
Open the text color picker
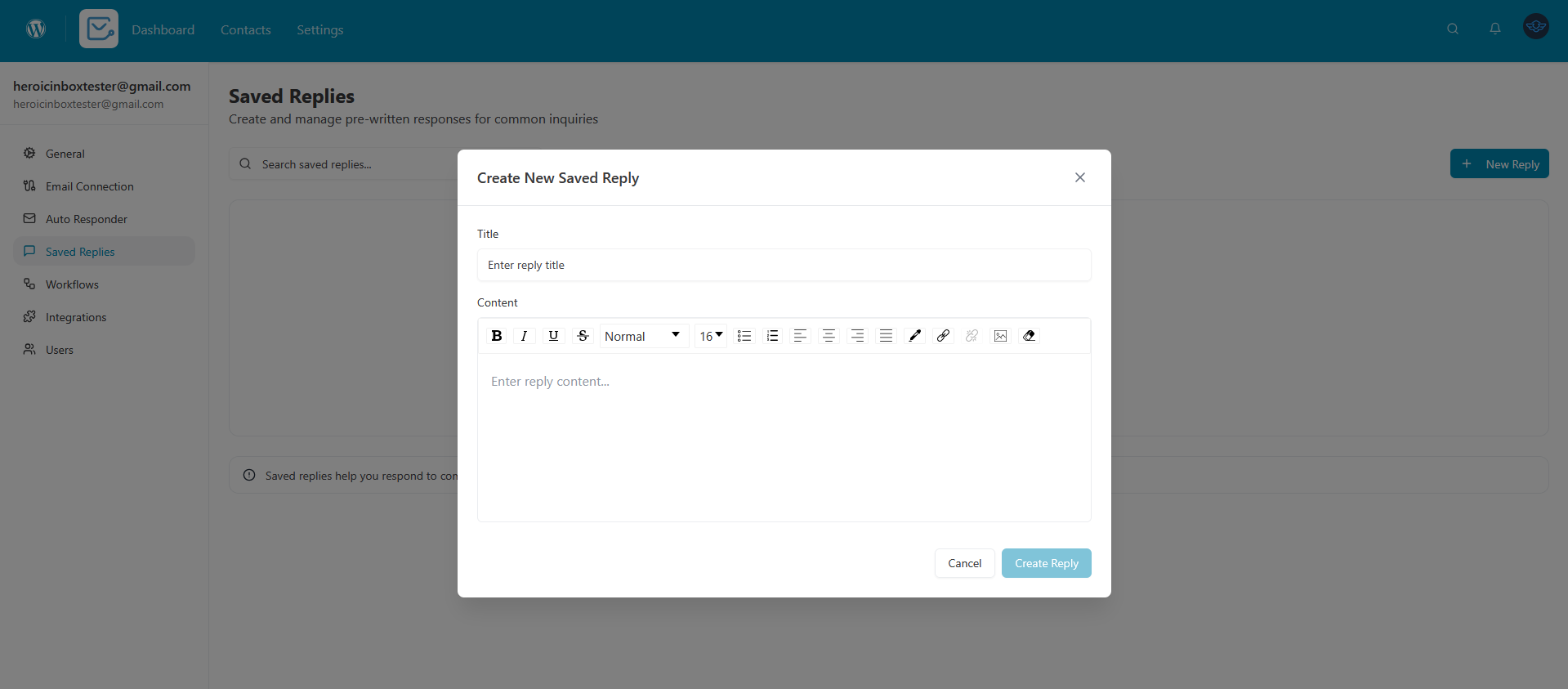(914, 336)
